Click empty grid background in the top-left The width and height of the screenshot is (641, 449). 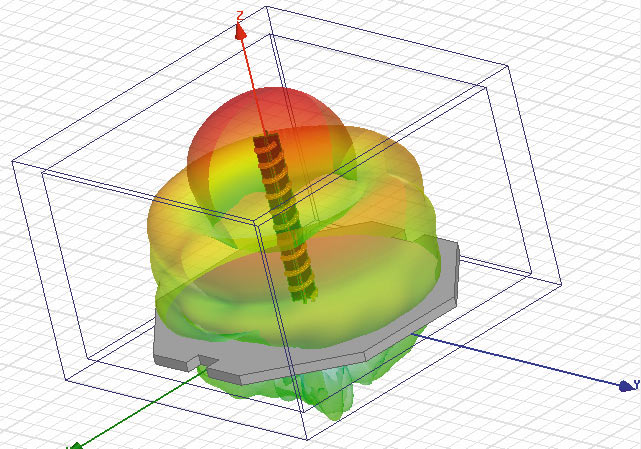[x=60, y=50]
